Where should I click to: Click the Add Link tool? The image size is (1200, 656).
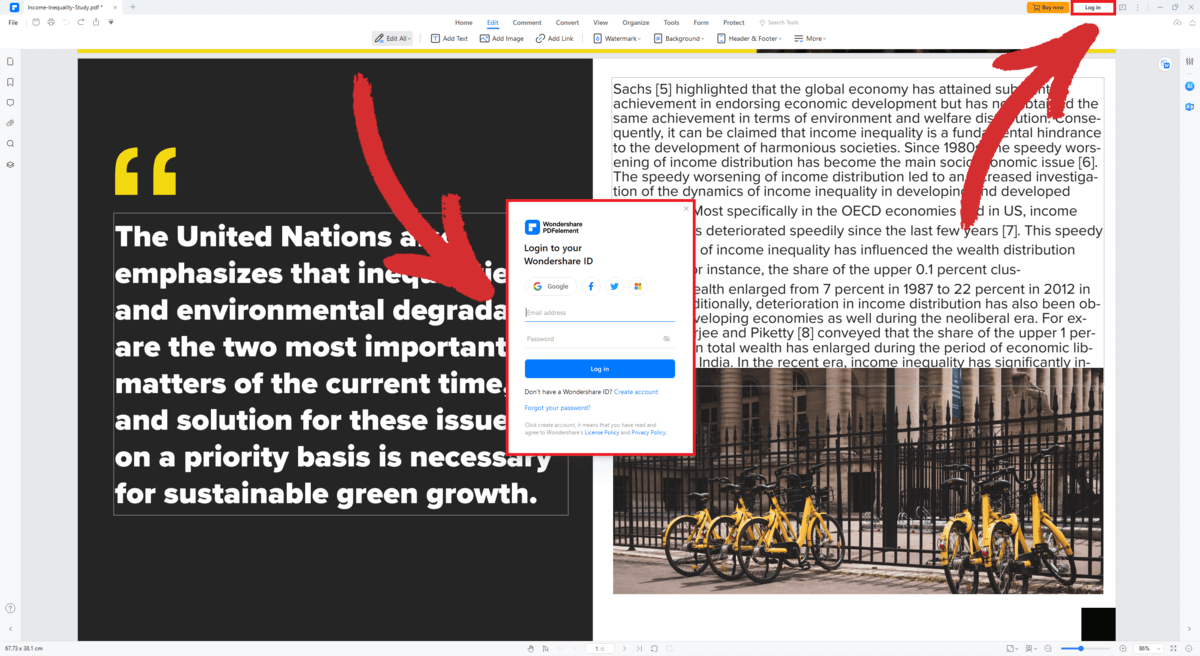pyautogui.click(x=554, y=38)
